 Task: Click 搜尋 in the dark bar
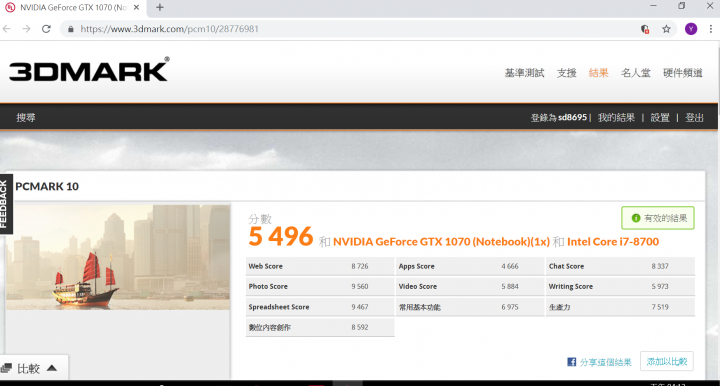pos(26,117)
